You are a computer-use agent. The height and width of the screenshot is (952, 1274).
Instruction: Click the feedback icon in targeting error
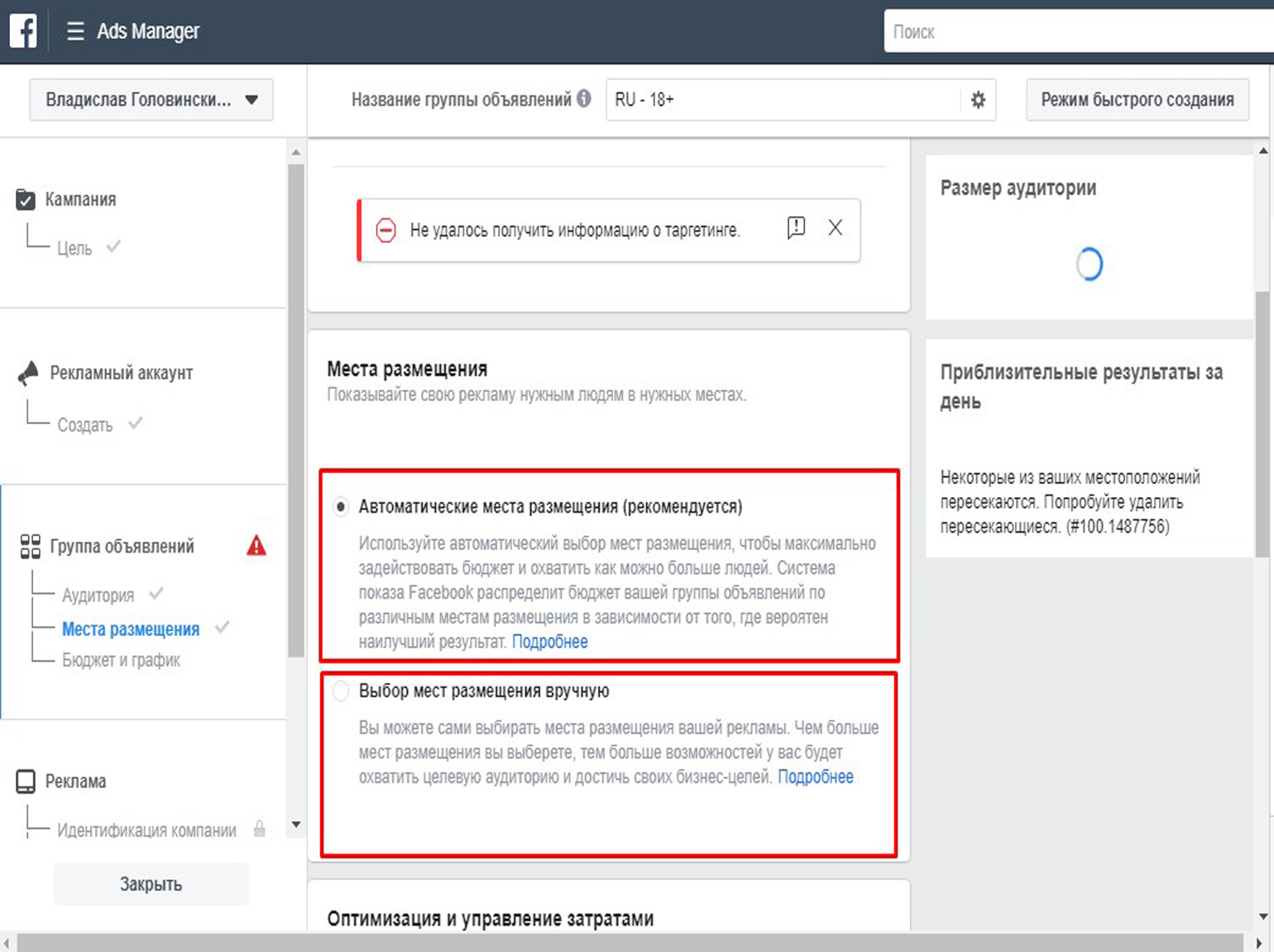coord(796,227)
